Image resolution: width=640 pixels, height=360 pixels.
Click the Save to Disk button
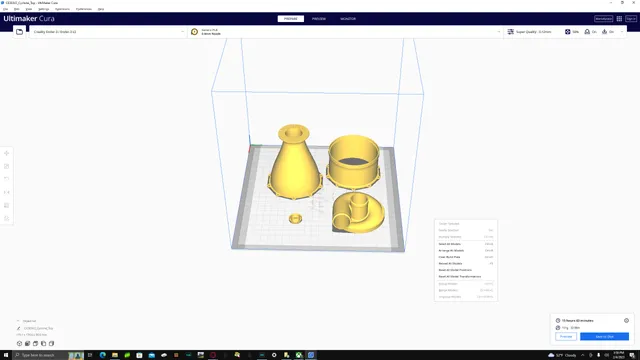click(604, 337)
